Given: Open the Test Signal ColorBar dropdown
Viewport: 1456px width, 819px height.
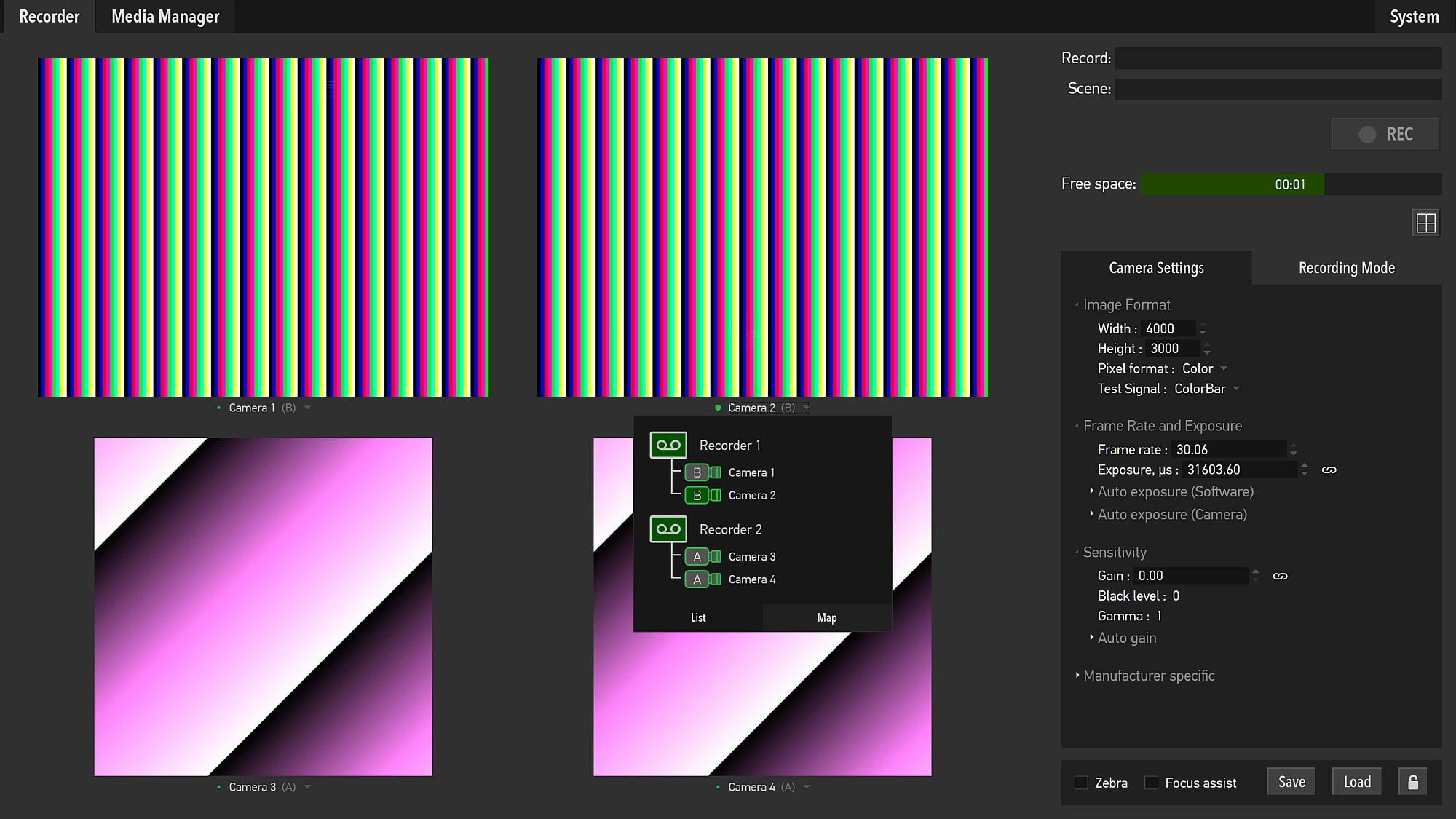Looking at the screenshot, I should click(x=1206, y=389).
